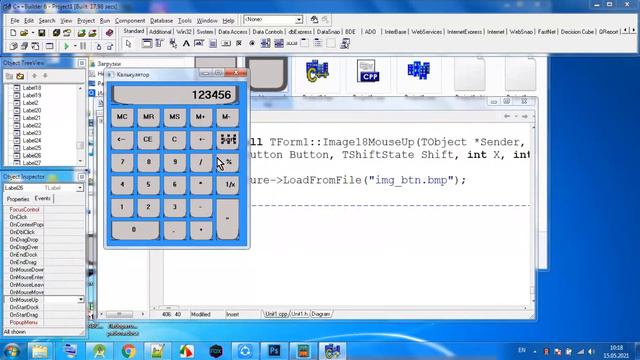Select Label18 in Object TreeView
The height and width of the screenshot is (360, 640).
tap(31, 88)
